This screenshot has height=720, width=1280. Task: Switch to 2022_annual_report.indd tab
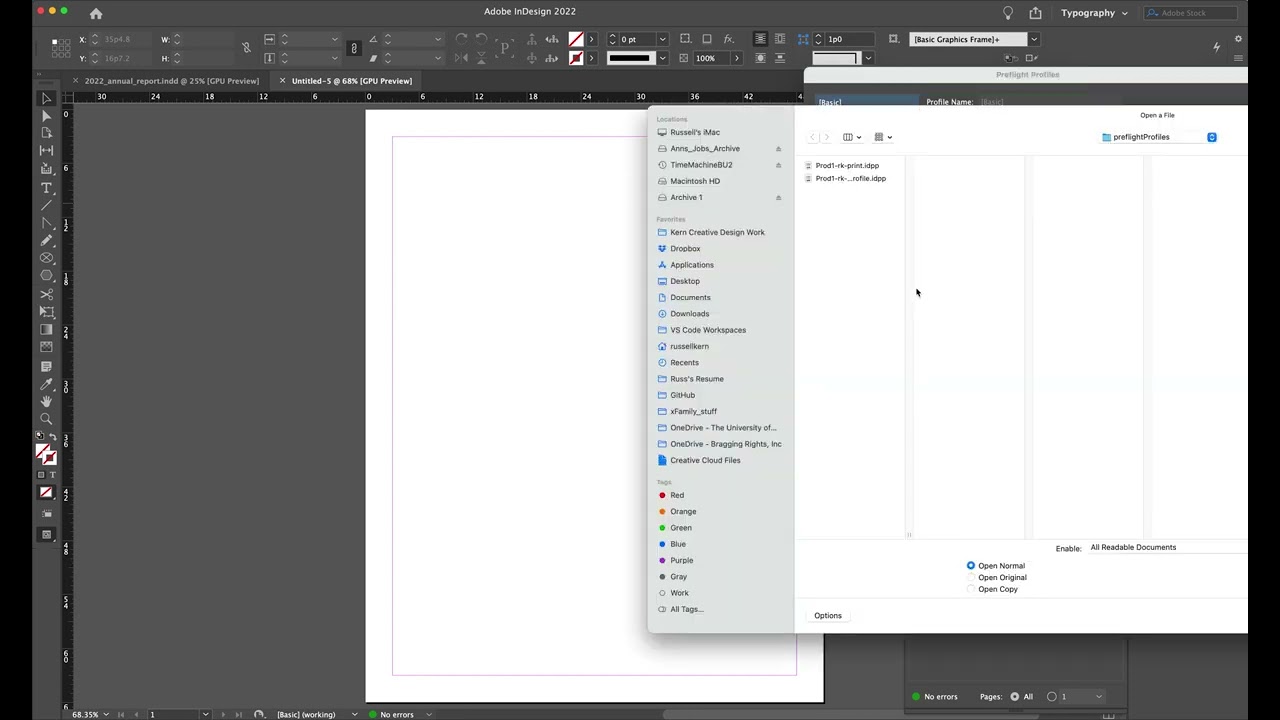[x=172, y=81]
